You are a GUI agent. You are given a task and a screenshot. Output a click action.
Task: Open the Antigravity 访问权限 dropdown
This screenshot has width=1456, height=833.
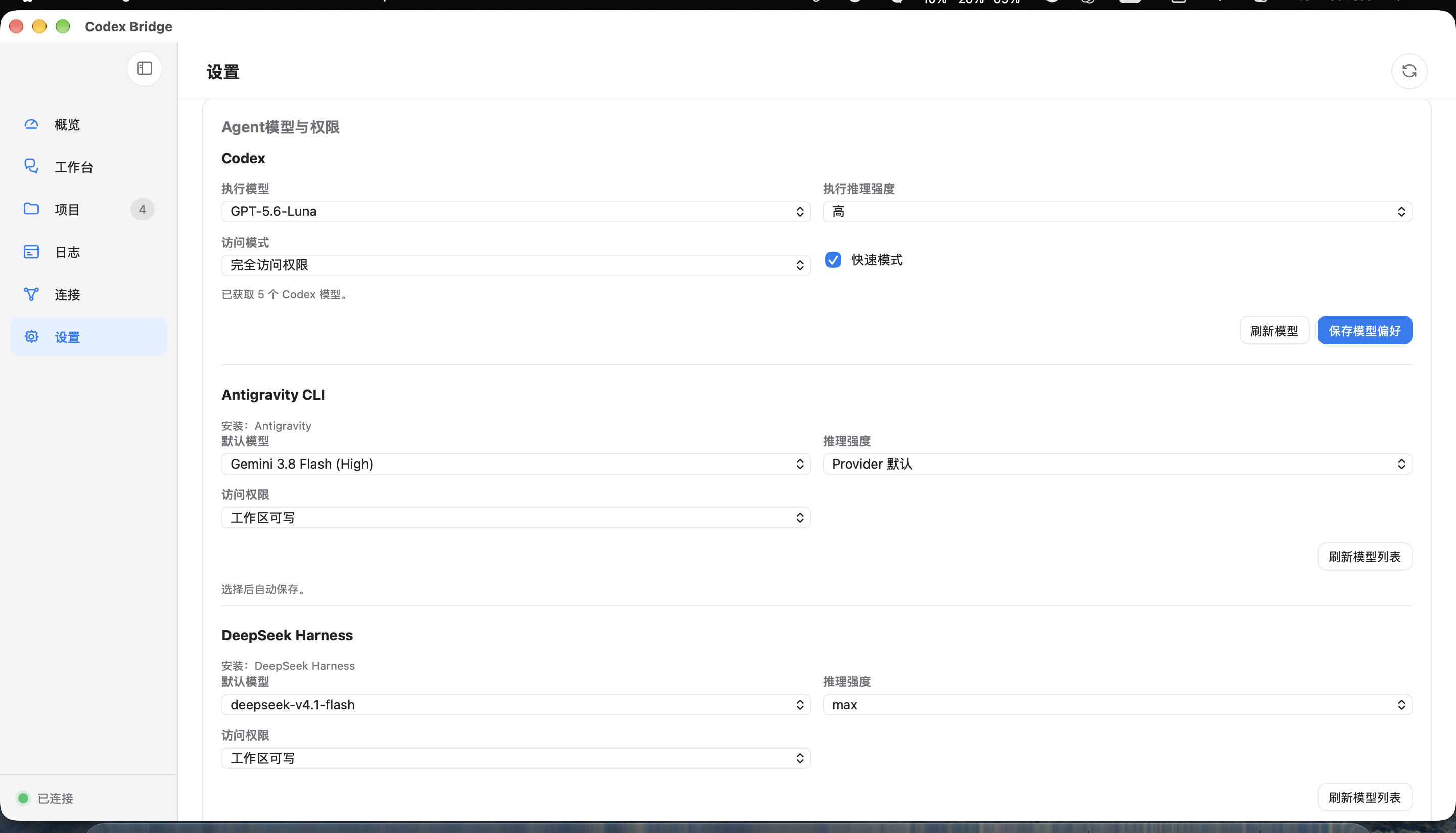pyautogui.click(x=516, y=518)
